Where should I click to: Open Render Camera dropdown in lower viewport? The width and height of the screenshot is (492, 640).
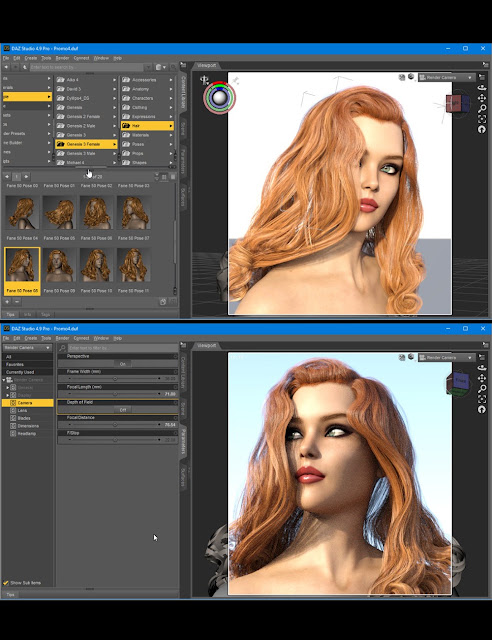click(446, 358)
